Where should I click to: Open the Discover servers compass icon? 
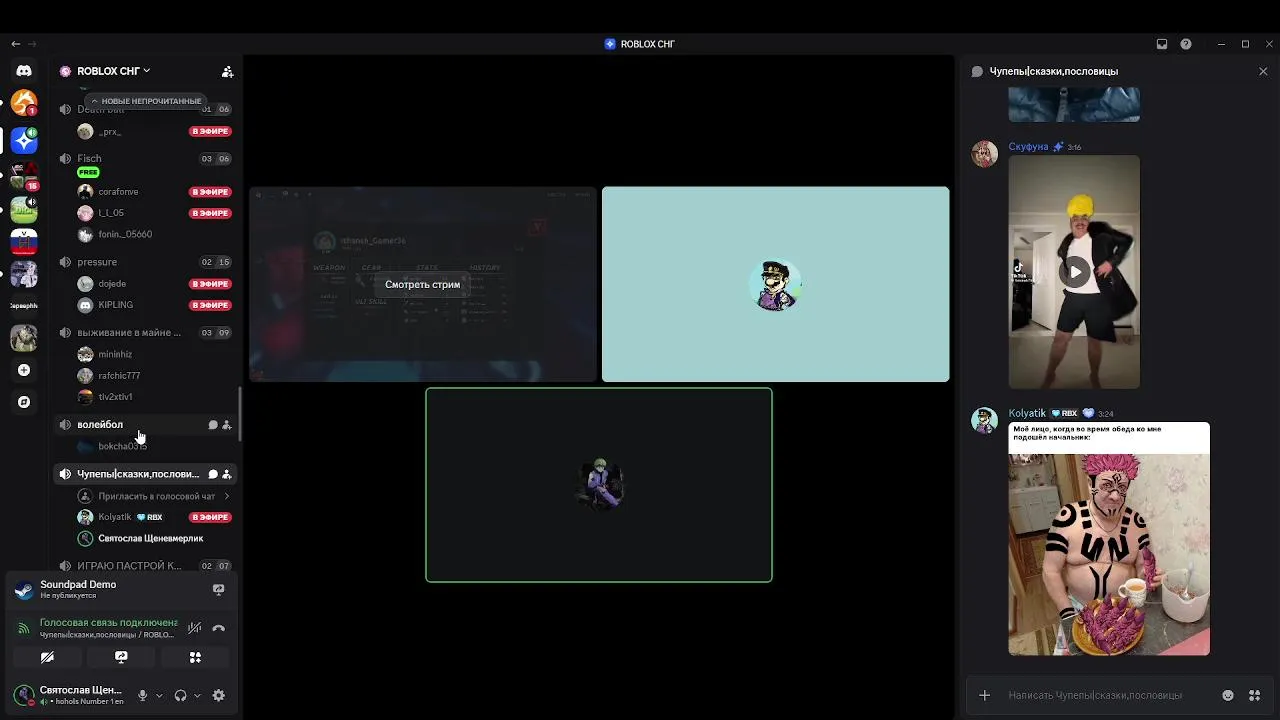24,402
